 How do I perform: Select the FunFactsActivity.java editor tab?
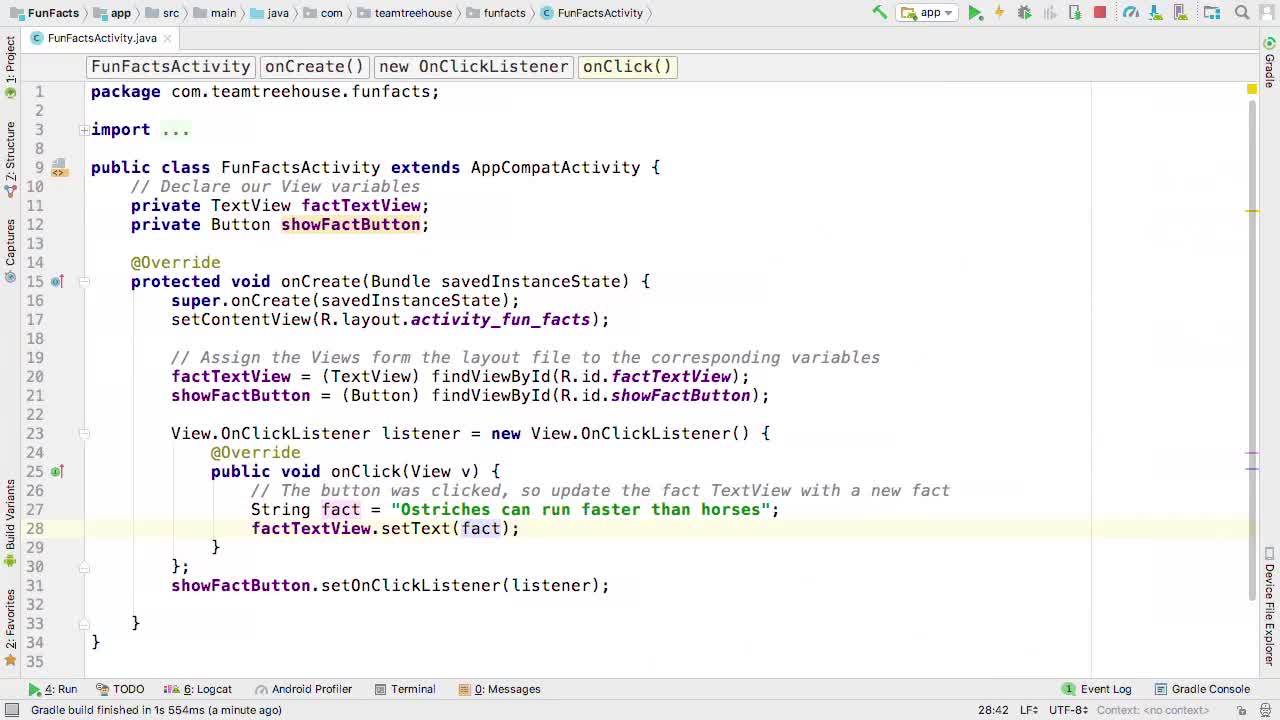point(100,38)
